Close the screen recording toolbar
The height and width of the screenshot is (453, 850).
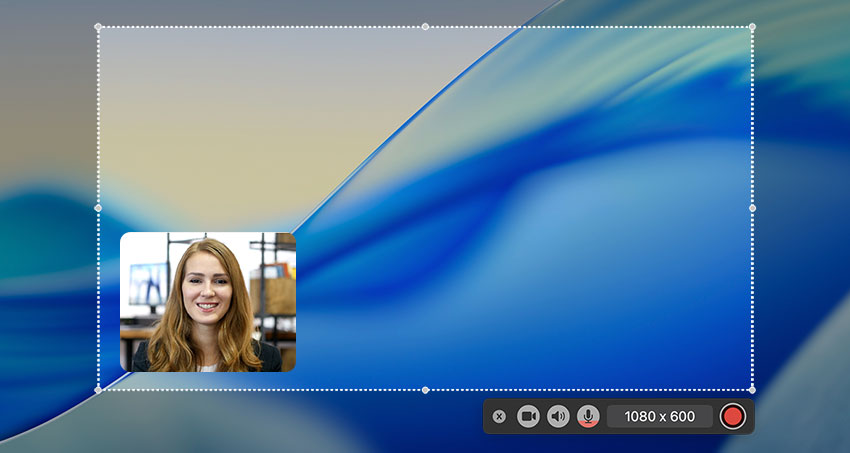click(x=499, y=416)
